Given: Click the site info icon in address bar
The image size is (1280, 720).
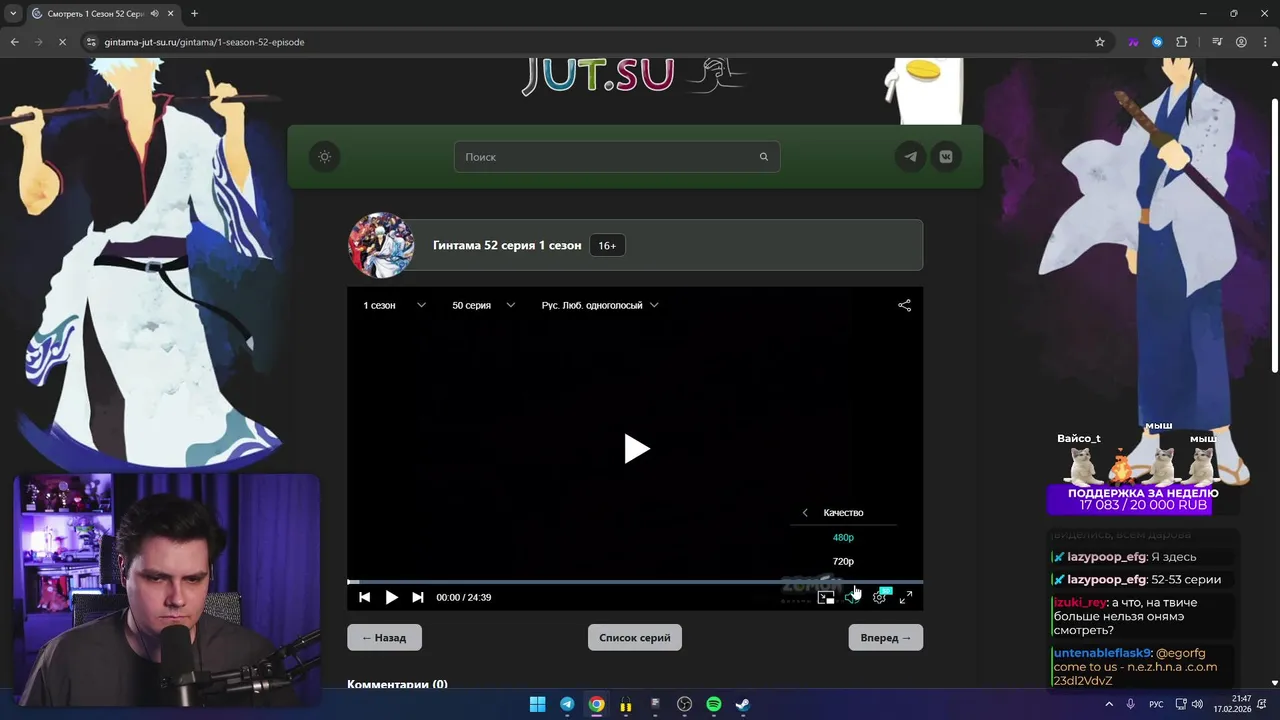Looking at the screenshot, I should pos(91,42).
